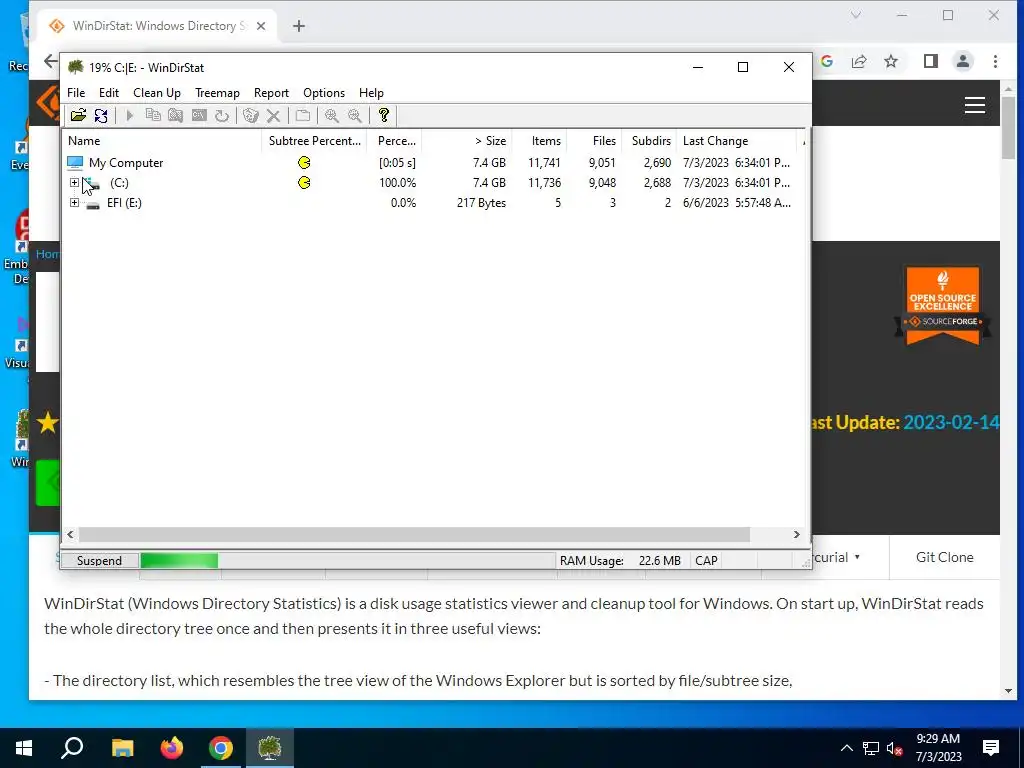Screen dimensions: 1024x768
Task: Click the horizontal scrollbar right arrow
Action: [x=797, y=534]
